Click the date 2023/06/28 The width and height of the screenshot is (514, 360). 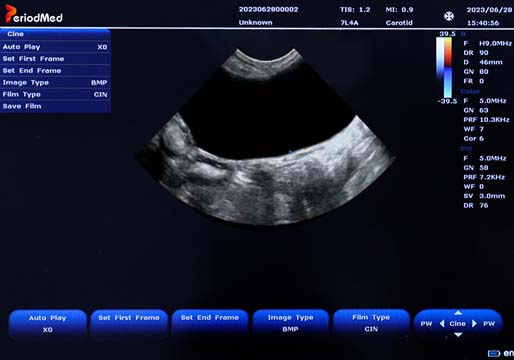[489, 10]
